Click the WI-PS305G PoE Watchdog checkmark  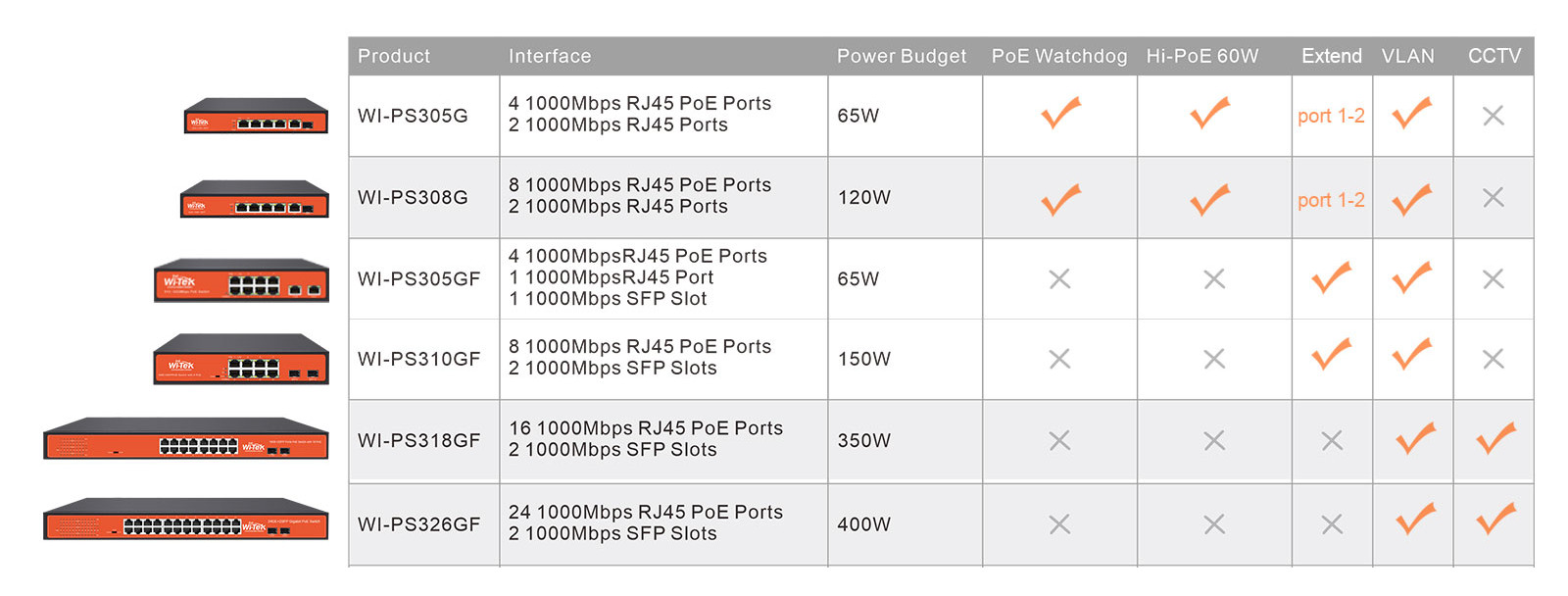pyautogui.click(x=1060, y=113)
